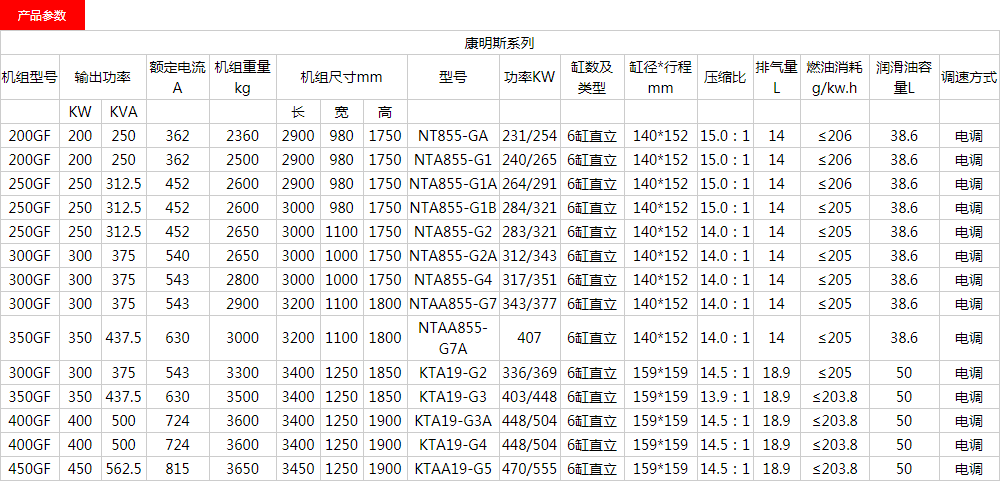The width and height of the screenshot is (1001, 481).
Task: Click the power value 284/321
Action: tap(529, 208)
